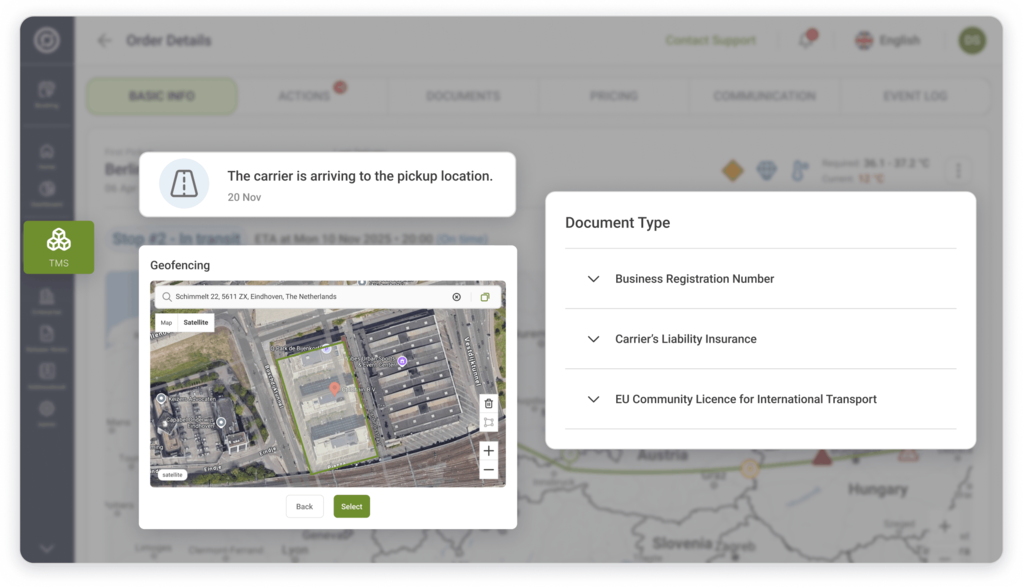This screenshot has width=1023, height=587.
Task: Click the Back button under the map
Action: (305, 507)
